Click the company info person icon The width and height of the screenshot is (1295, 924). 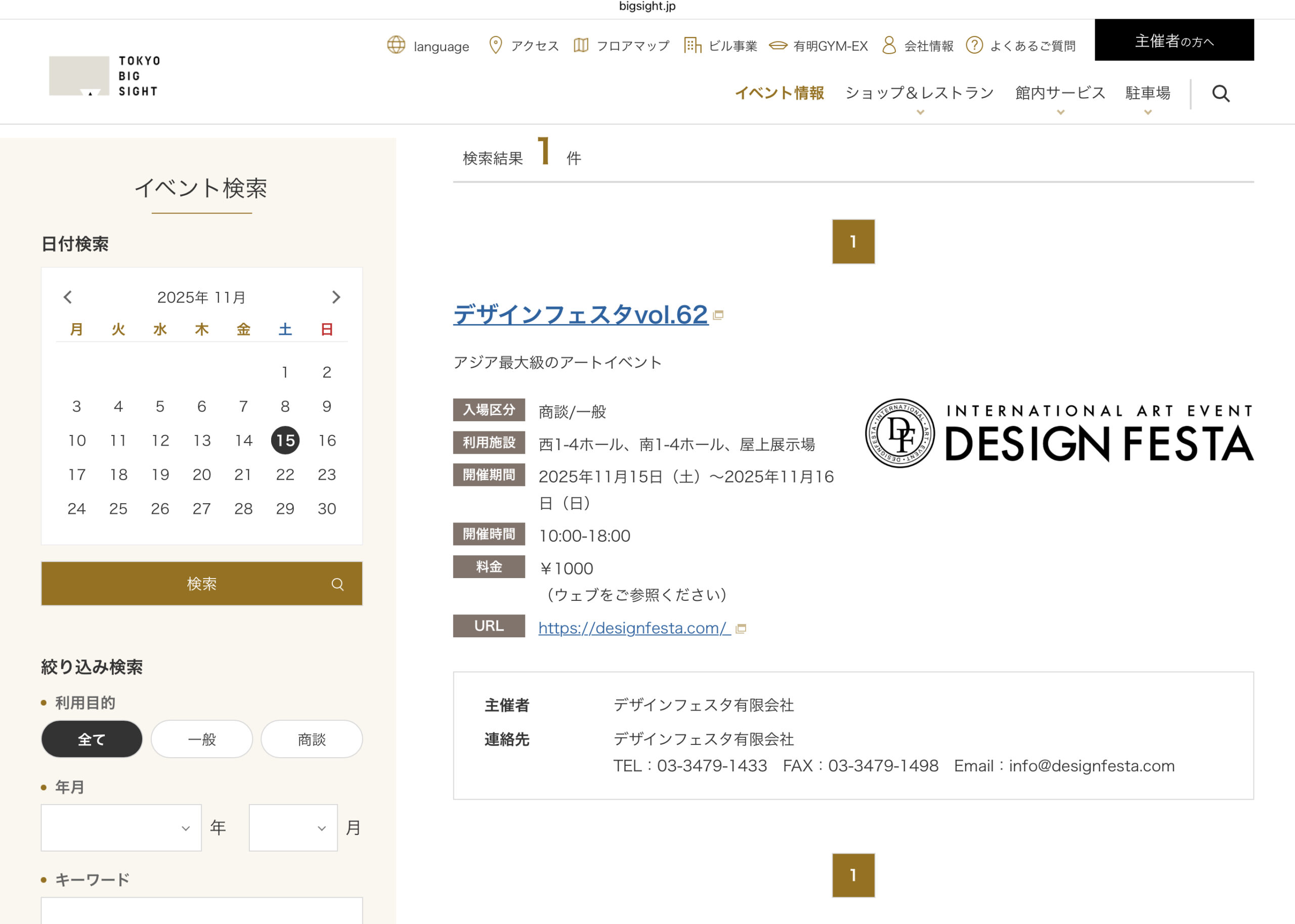click(x=889, y=45)
